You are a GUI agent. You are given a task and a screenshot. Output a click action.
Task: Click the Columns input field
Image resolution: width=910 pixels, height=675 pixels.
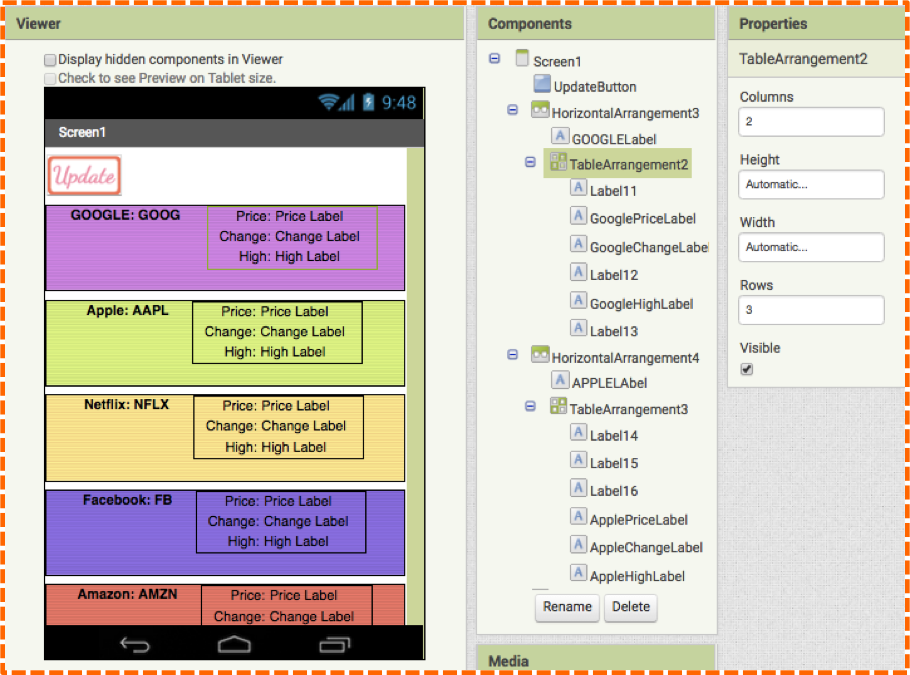tap(811, 122)
